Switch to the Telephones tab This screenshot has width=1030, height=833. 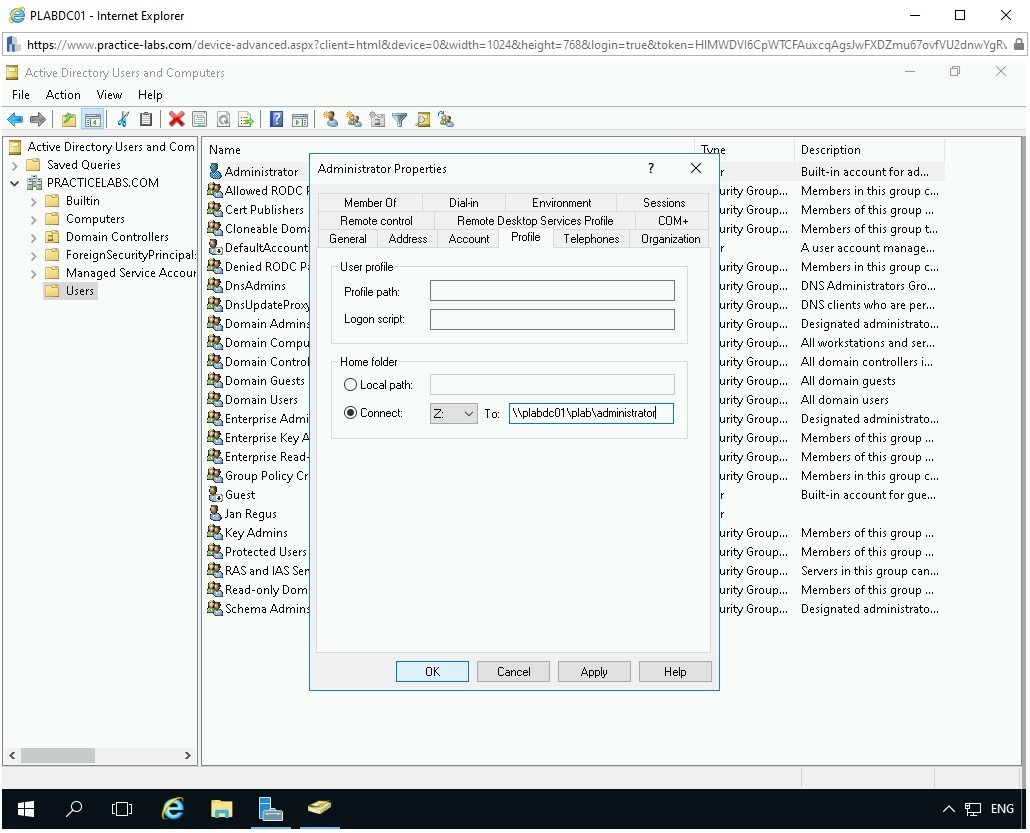point(591,238)
